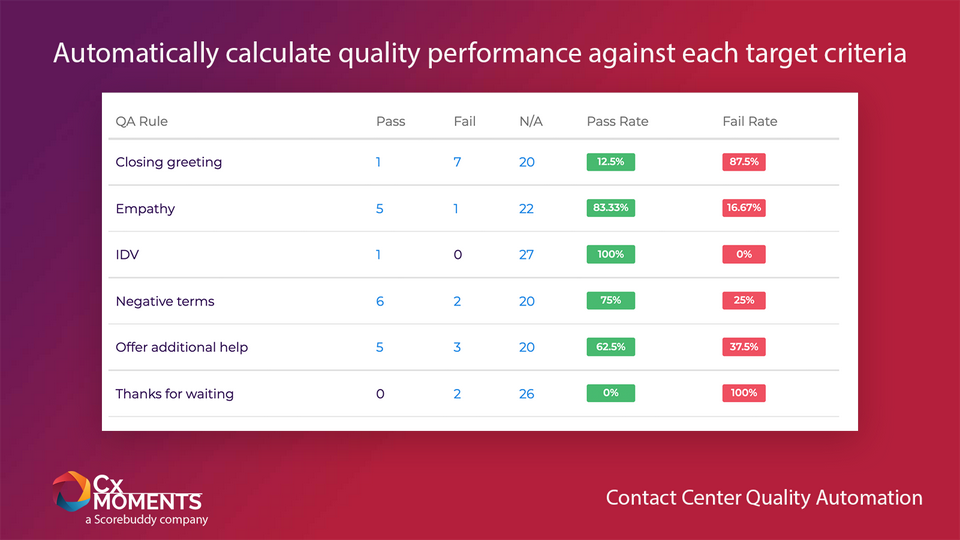Screen dimensions: 960x540
Task: Open the 22 N/A count for Empathy
Action: [527, 209]
